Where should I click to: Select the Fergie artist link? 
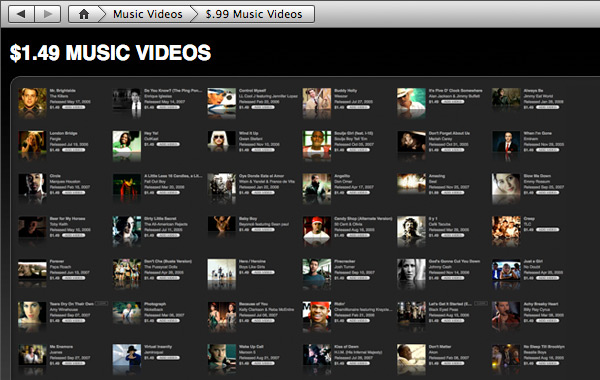click(55, 139)
